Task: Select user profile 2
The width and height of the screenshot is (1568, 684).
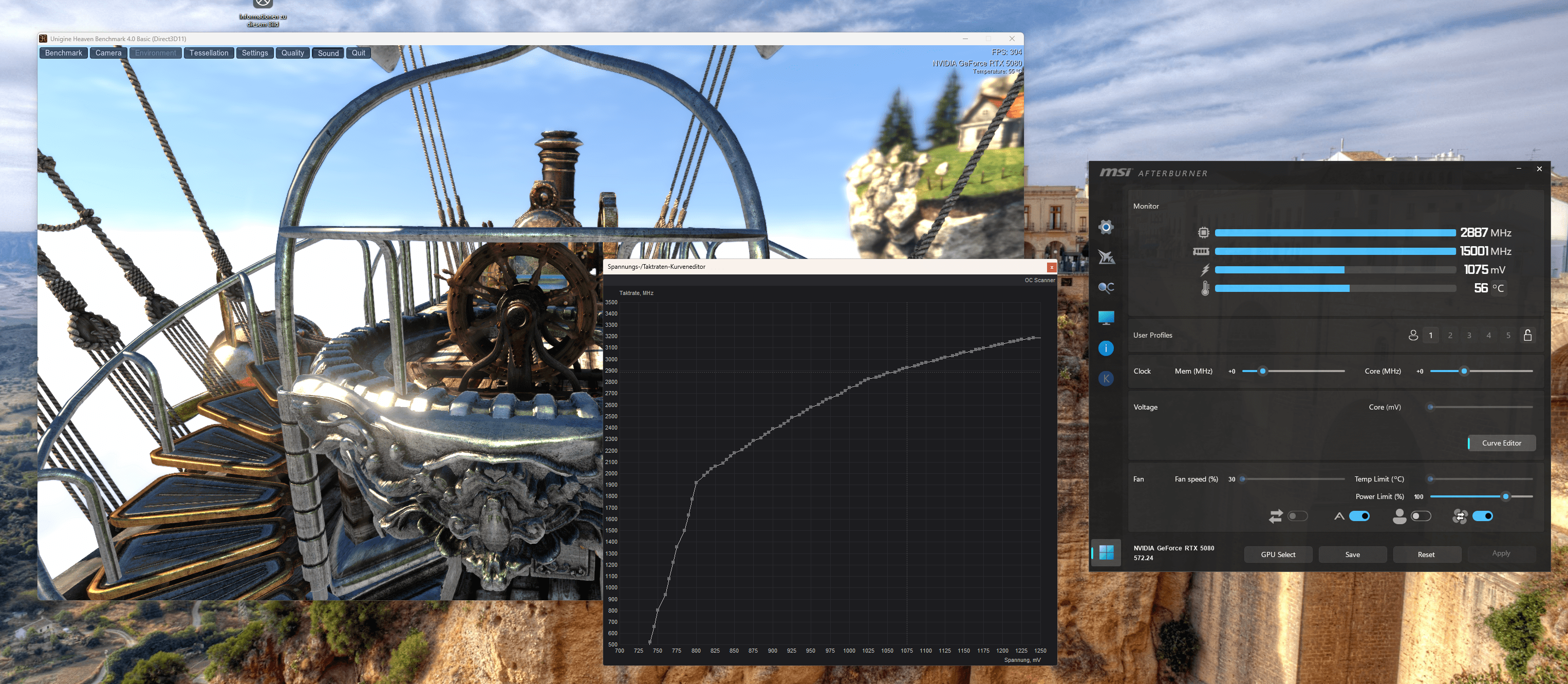Action: pos(1450,336)
